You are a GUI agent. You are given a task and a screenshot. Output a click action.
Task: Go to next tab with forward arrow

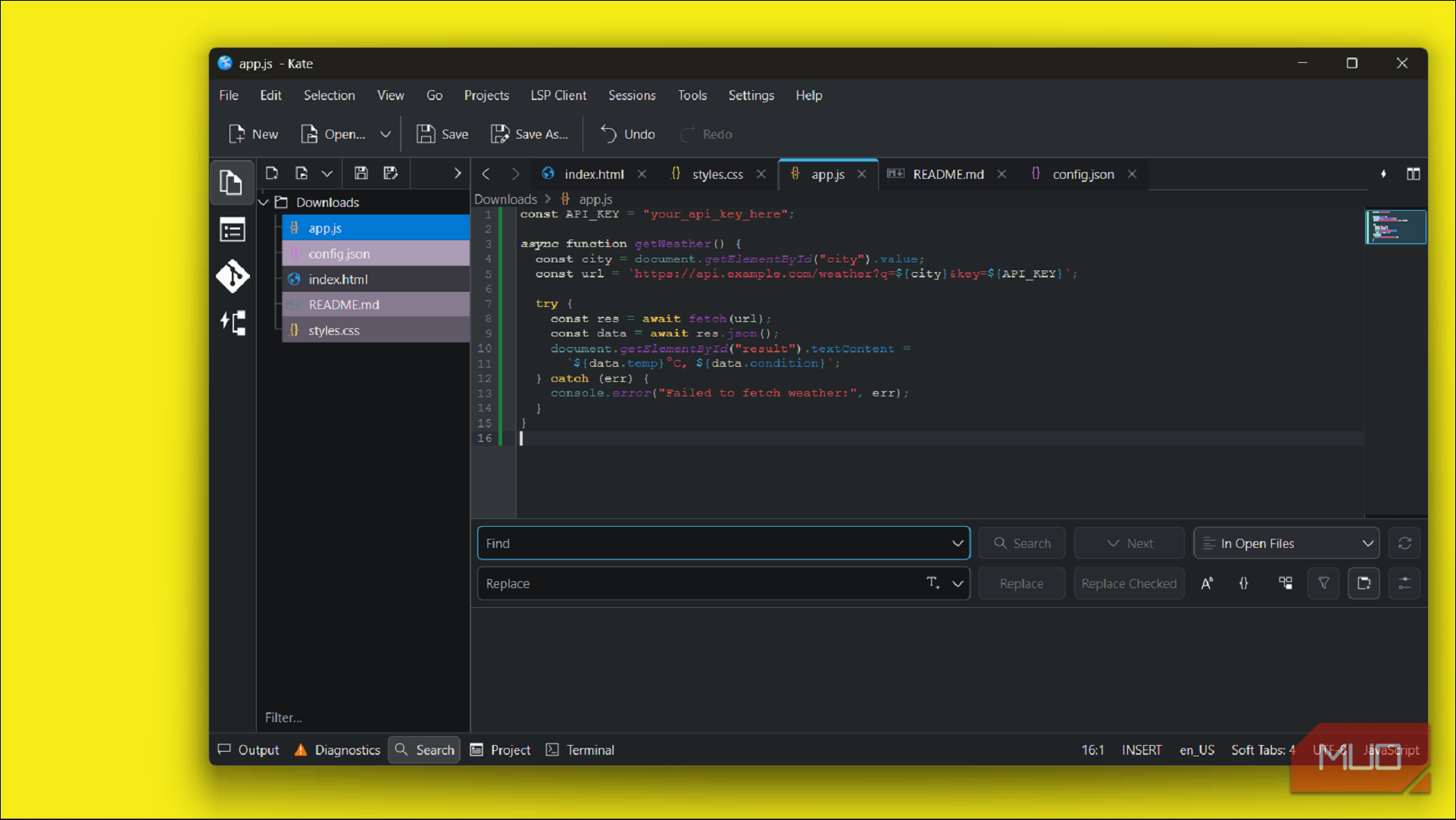coord(515,174)
